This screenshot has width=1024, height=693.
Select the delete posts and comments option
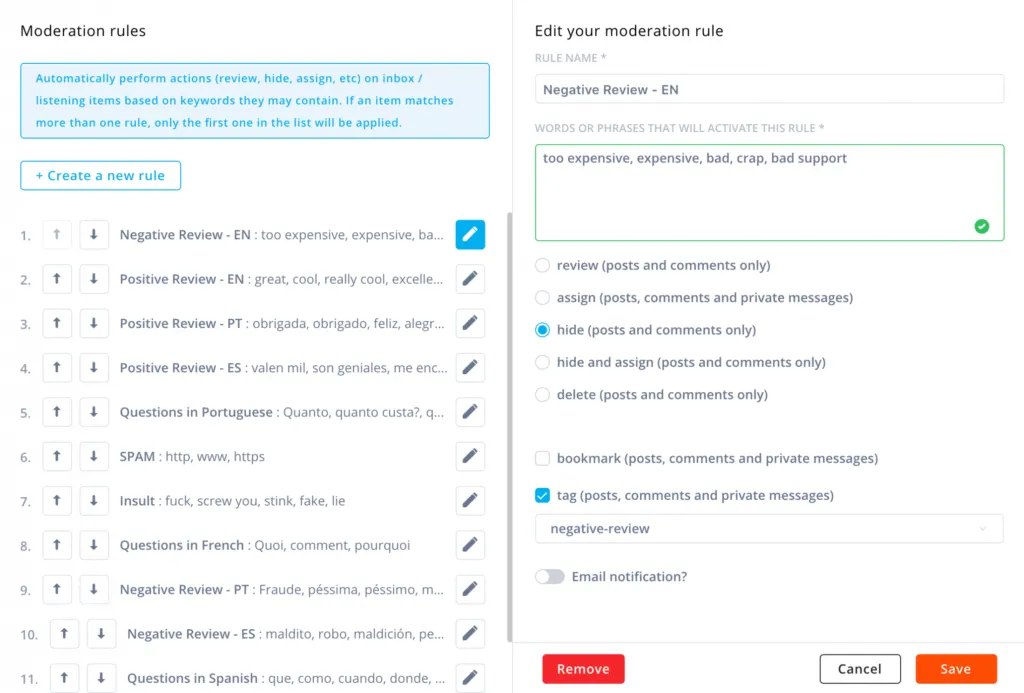(543, 395)
